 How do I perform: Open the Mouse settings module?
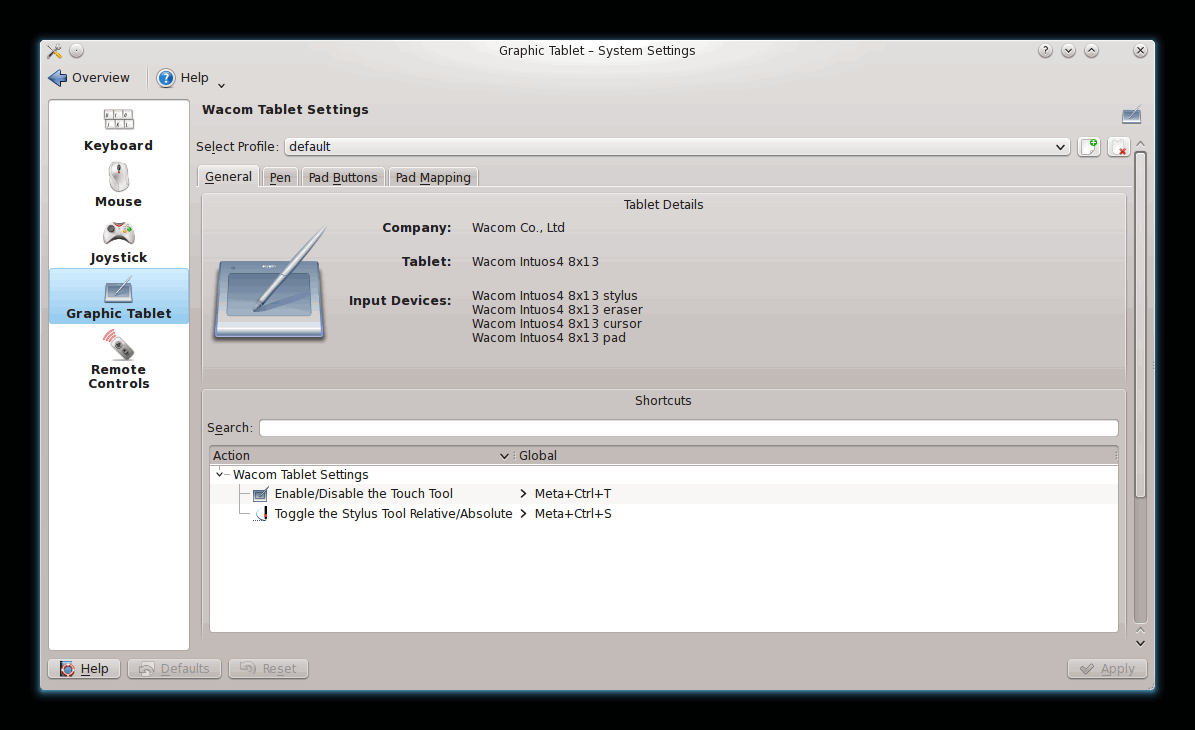[x=118, y=185]
